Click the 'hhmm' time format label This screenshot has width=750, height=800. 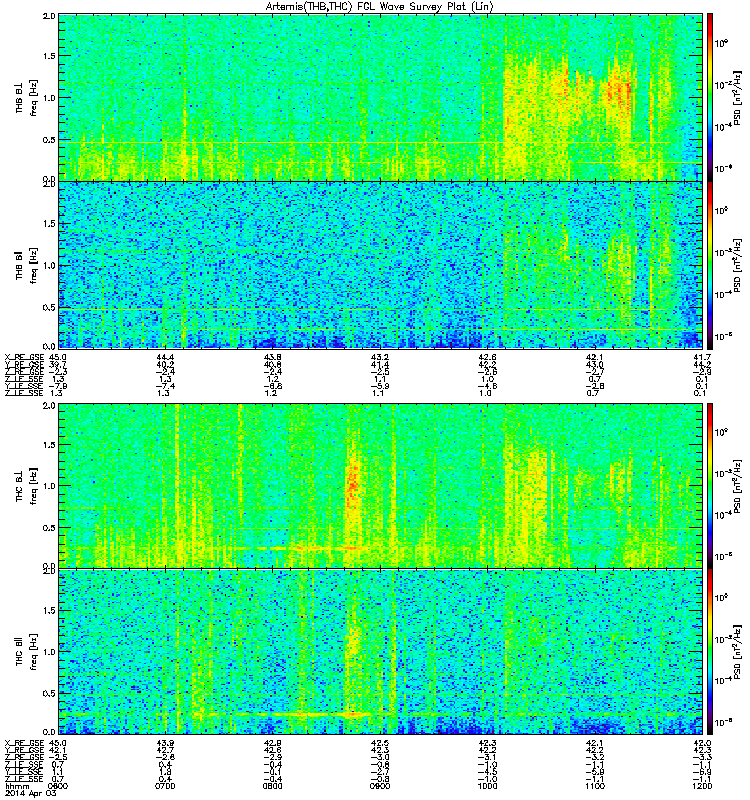tap(17, 786)
